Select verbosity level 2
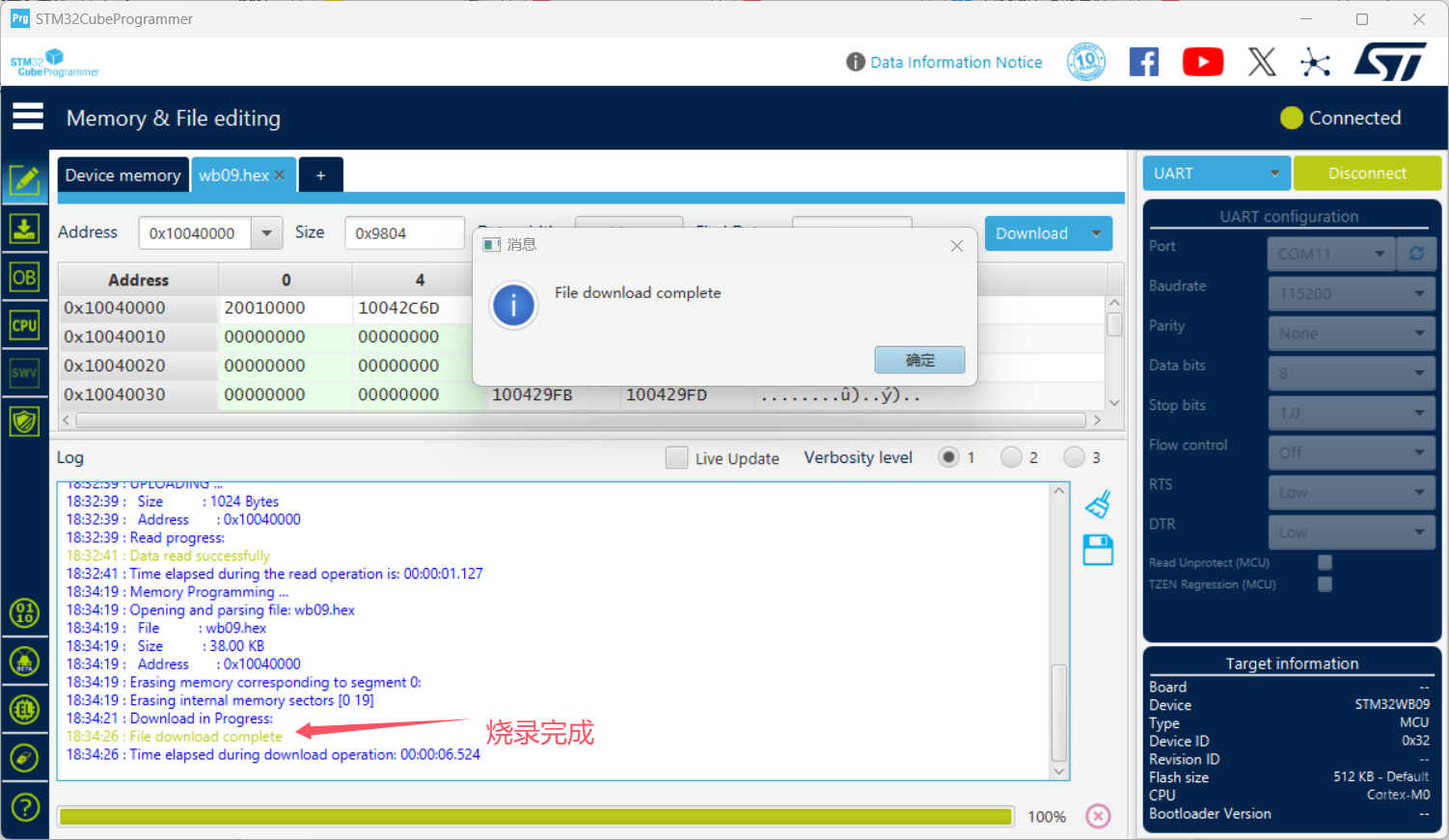 point(1011,457)
